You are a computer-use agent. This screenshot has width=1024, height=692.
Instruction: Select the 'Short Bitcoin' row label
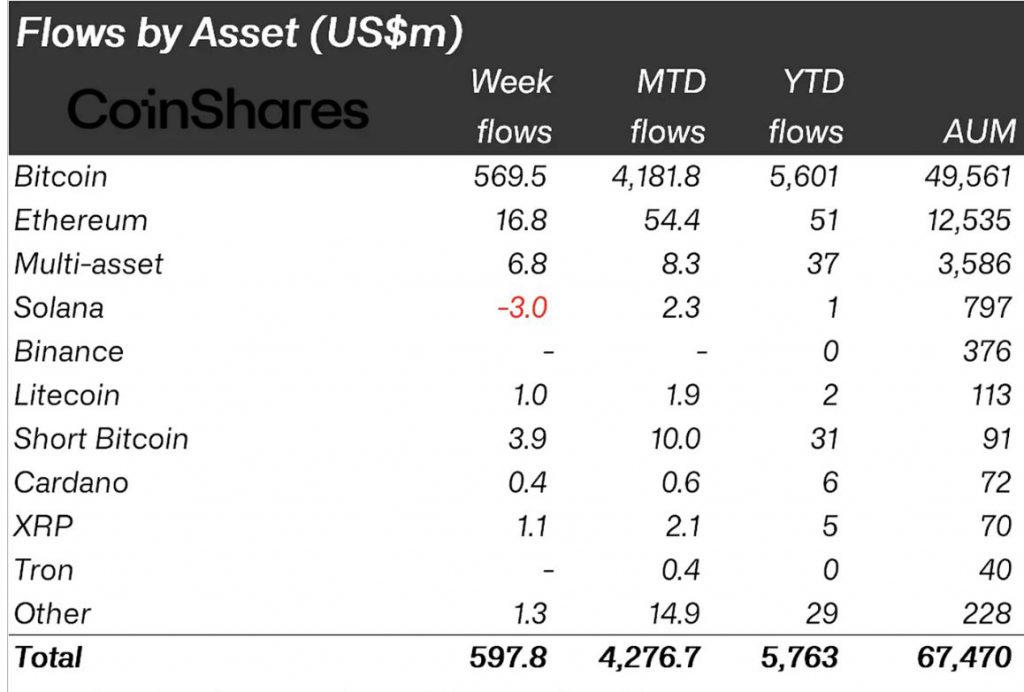[x=101, y=438]
